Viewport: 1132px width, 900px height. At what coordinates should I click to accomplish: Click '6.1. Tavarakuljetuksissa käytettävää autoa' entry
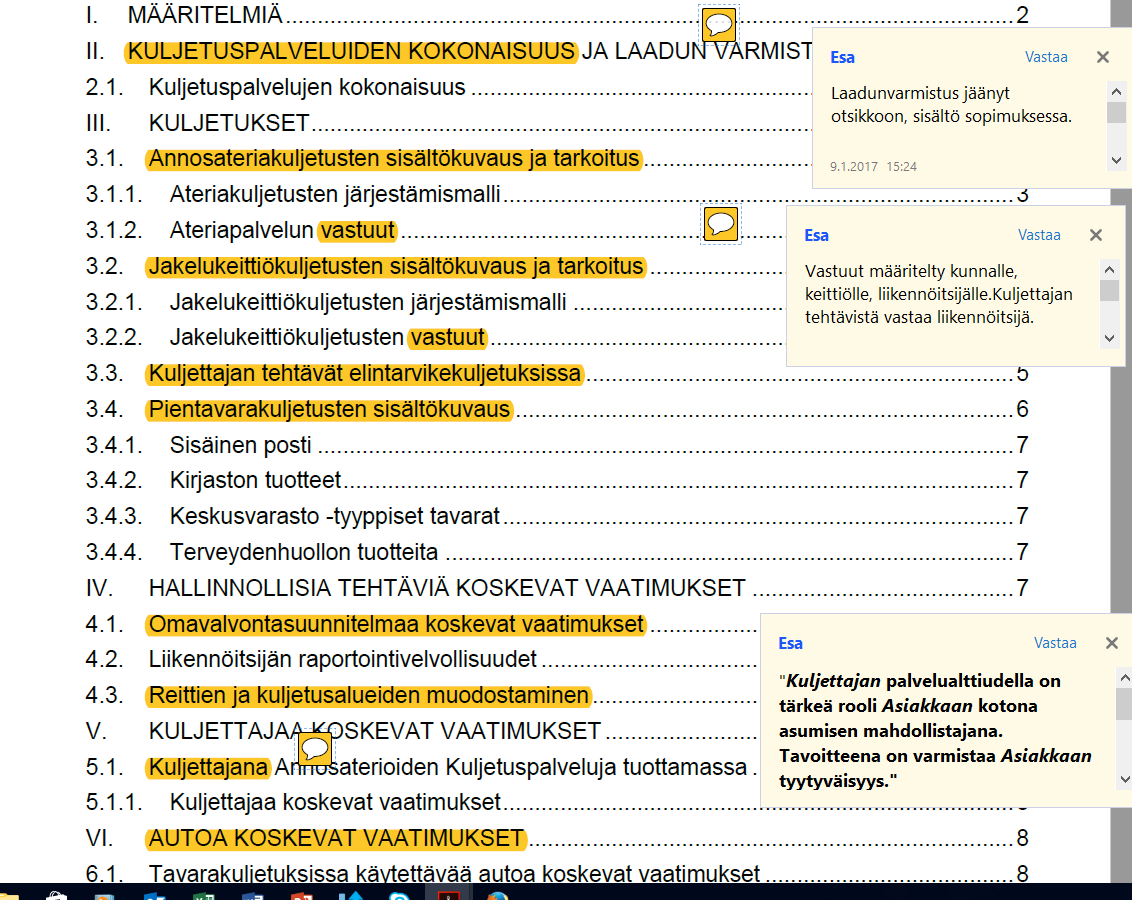(422, 873)
